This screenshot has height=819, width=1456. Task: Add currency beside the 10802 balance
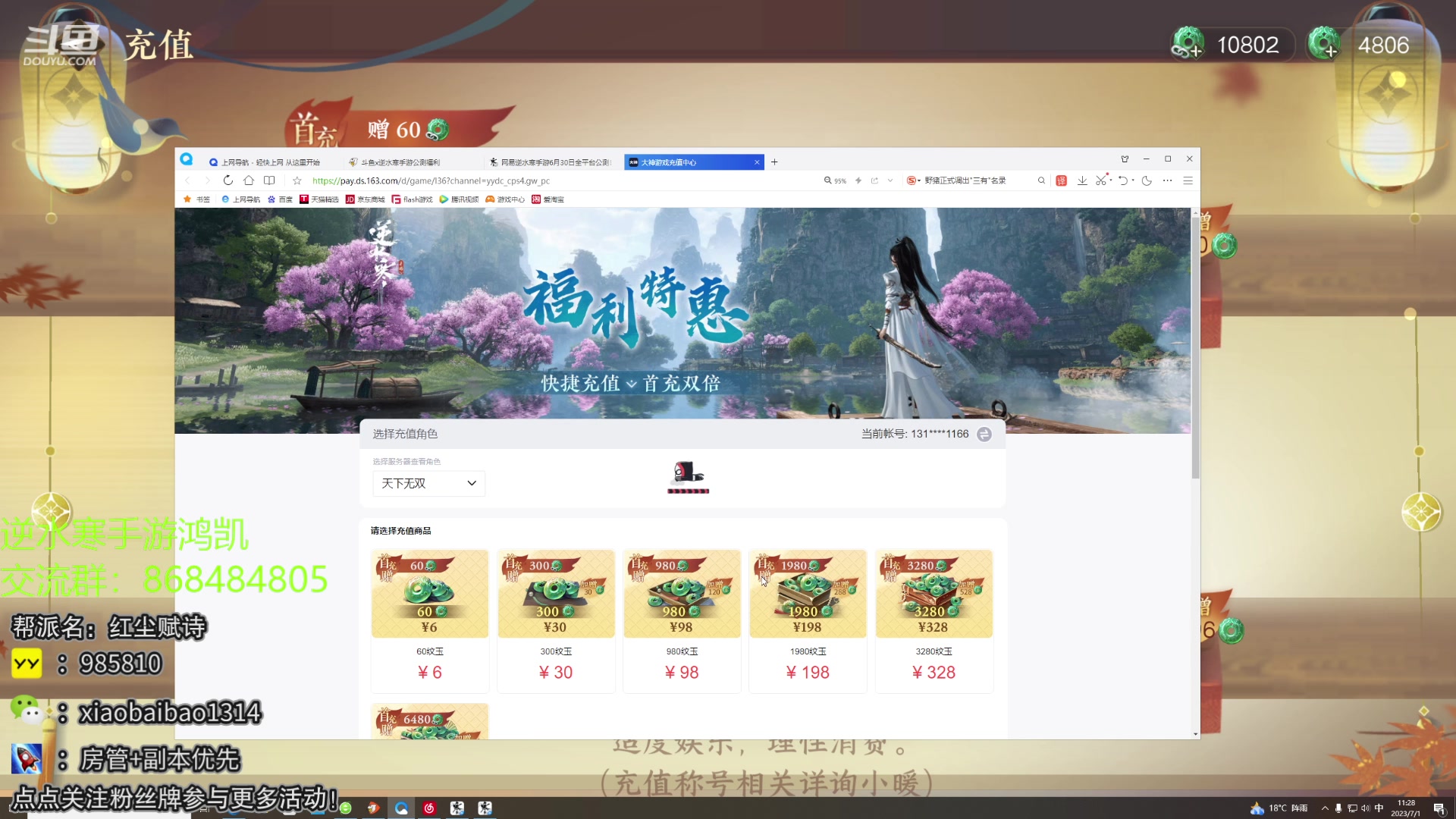point(1188,44)
